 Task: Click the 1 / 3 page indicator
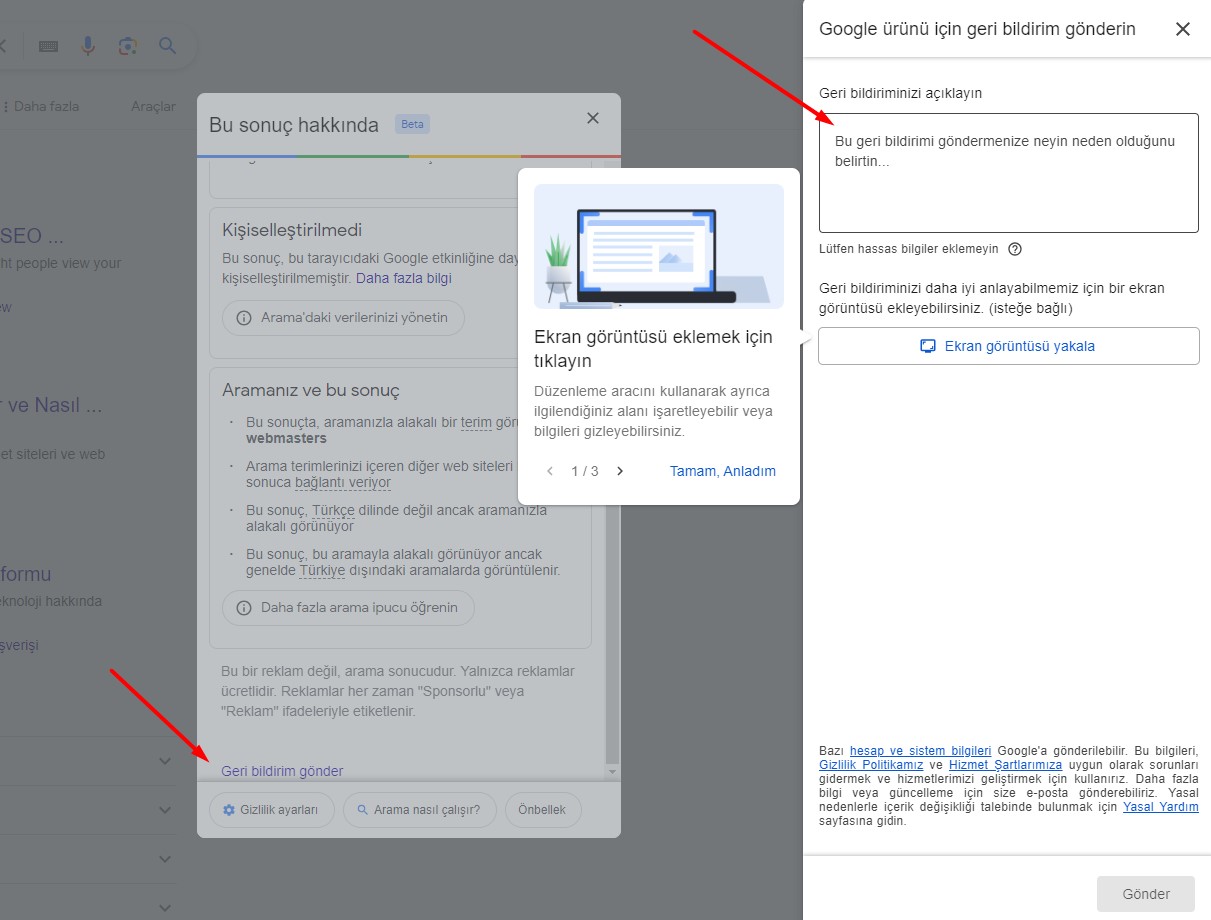(x=585, y=471)
